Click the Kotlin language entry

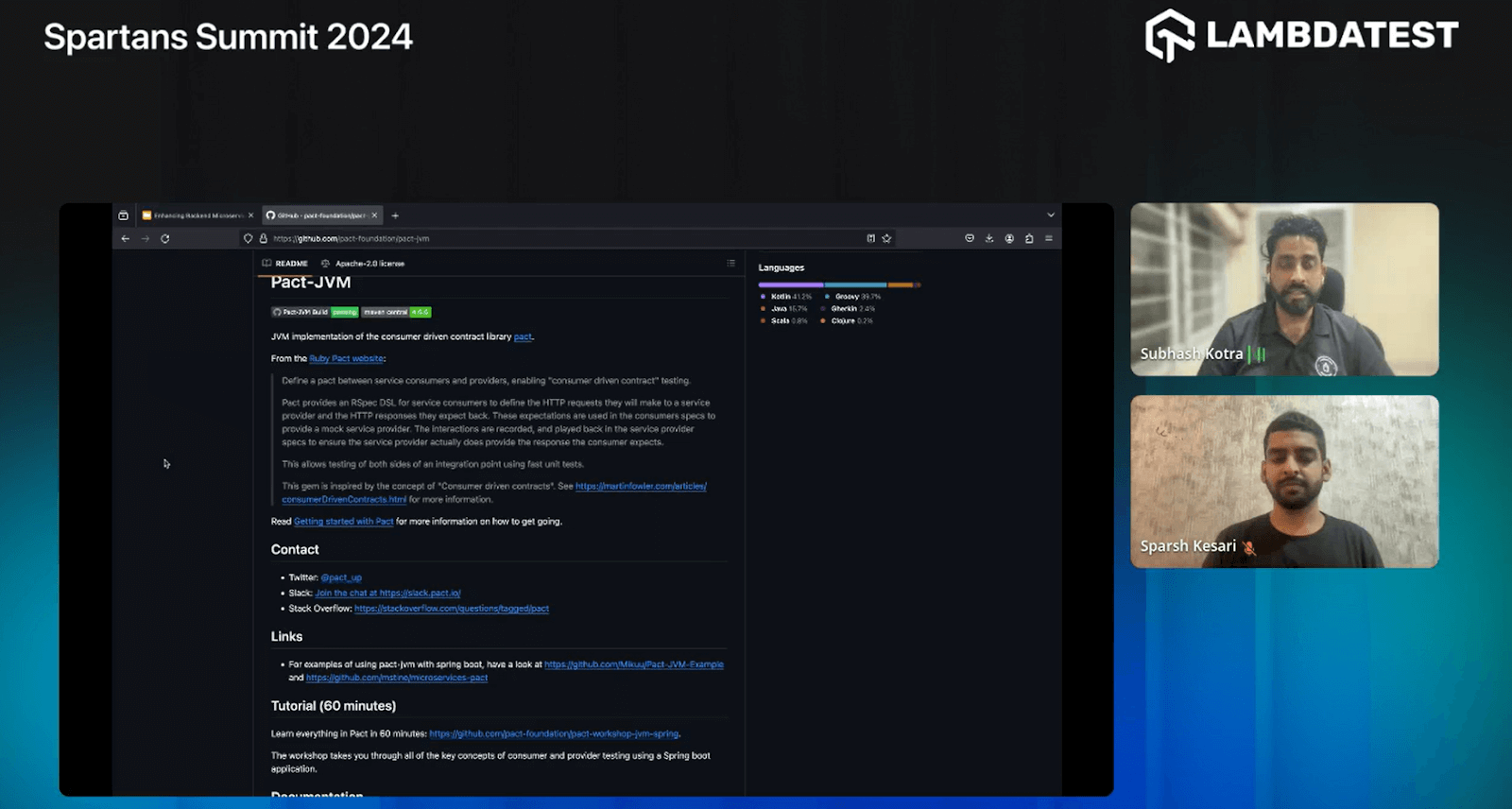(786, 297)
